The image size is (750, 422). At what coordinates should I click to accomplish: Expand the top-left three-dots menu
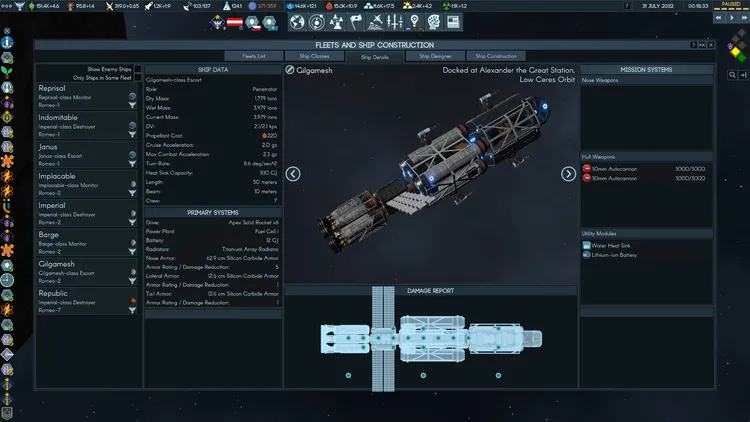pos(6,6)
